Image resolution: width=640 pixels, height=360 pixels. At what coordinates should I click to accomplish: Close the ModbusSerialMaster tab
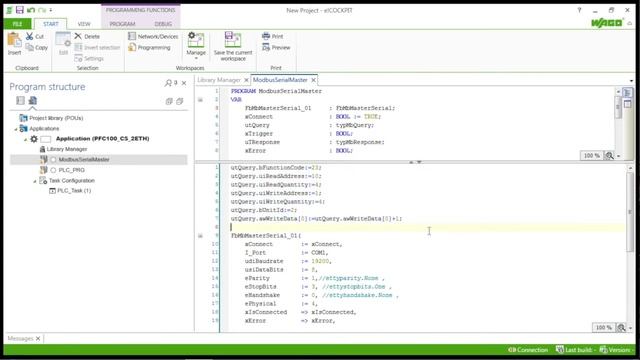pos(313,80)
